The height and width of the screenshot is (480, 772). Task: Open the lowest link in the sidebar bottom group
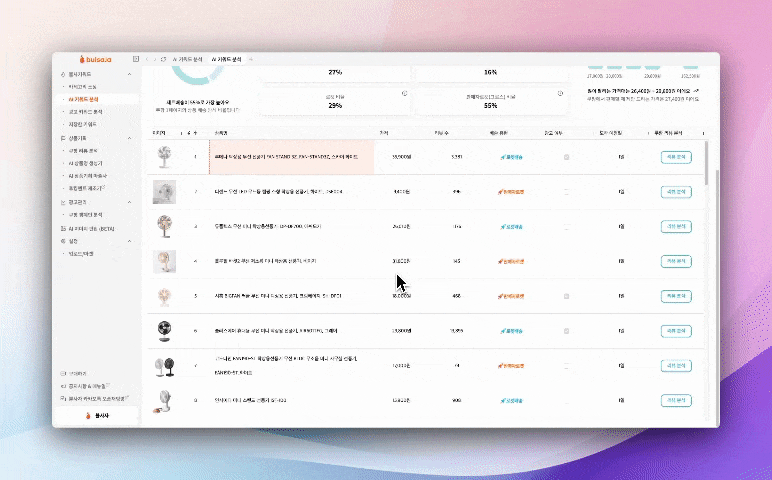tap(94, 398)
